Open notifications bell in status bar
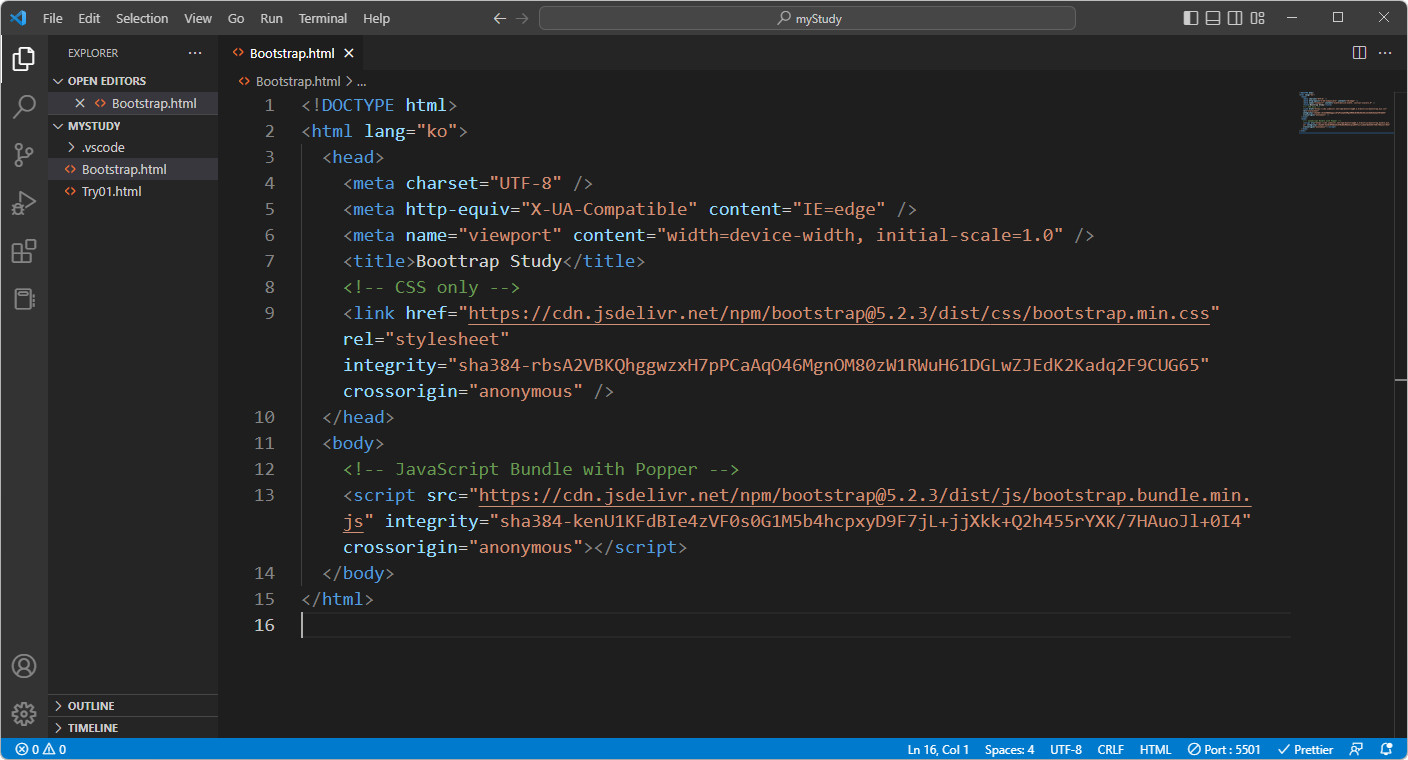Viewport: 1408px width, 760px height. pos(1386,749)
